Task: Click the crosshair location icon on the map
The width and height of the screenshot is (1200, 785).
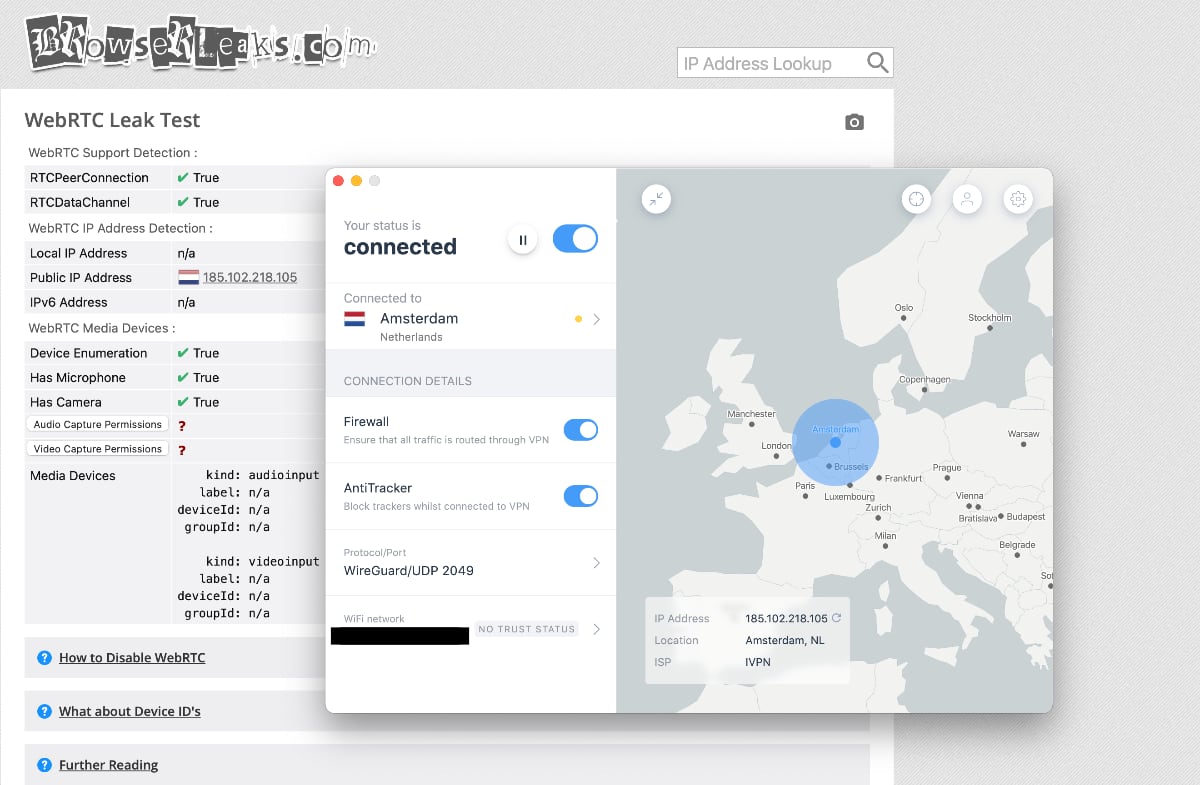Action: (x=916, y=199)
